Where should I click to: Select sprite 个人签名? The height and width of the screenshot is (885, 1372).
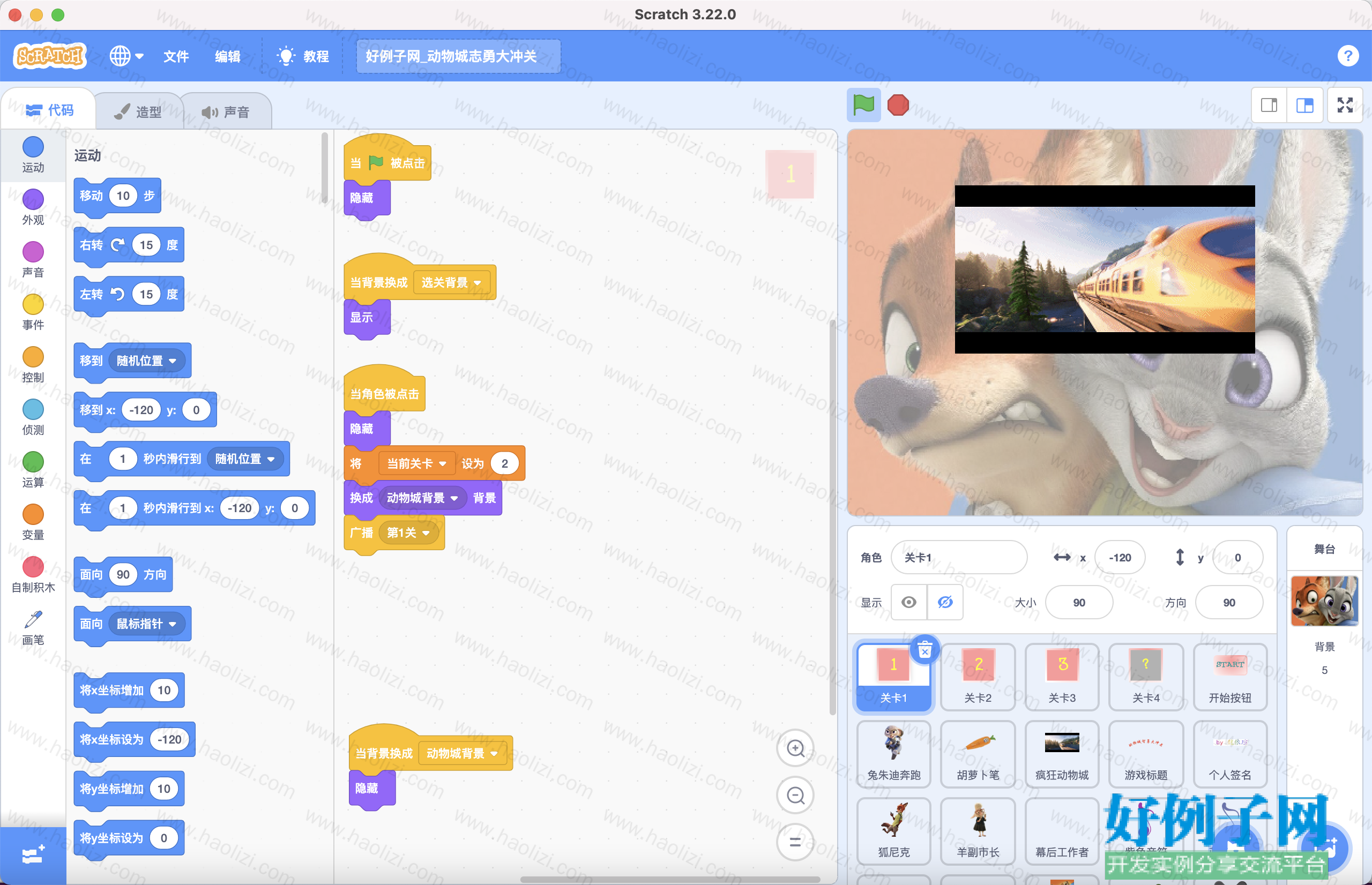click(1230, 754)
